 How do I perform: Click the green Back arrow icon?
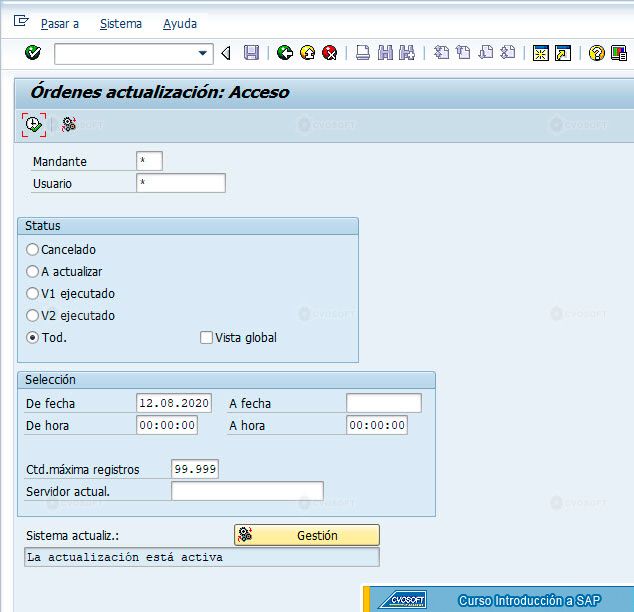pyautogui.click(x=285, y=53)
